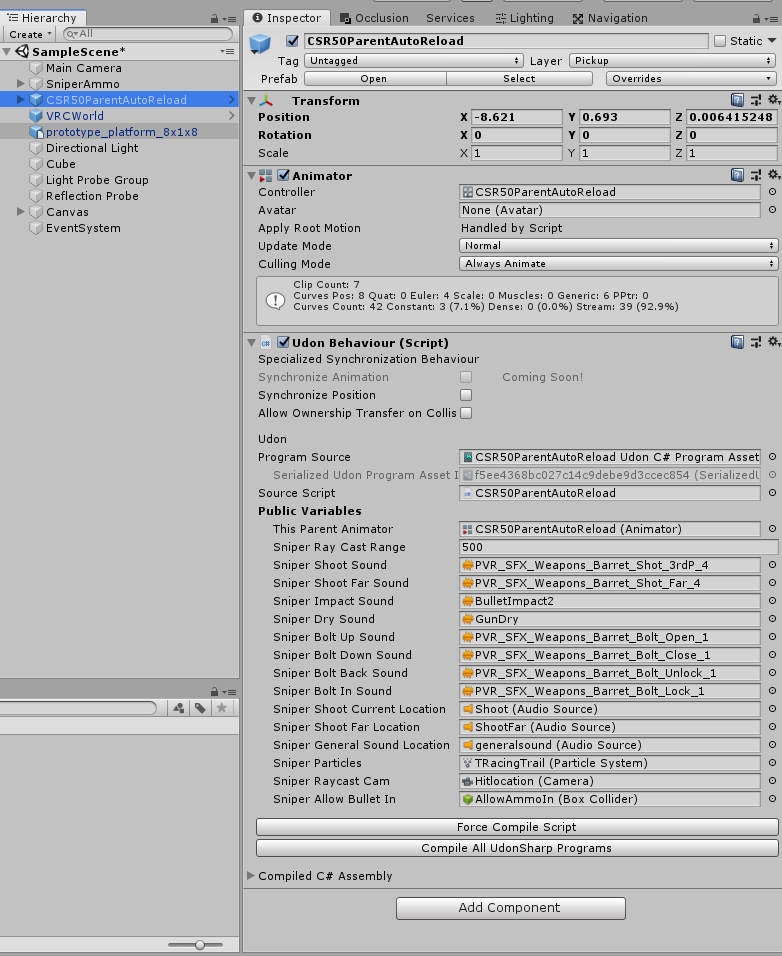Open Animator preset selector icon
The image size is (782, 956).
[x=756, y=176]
